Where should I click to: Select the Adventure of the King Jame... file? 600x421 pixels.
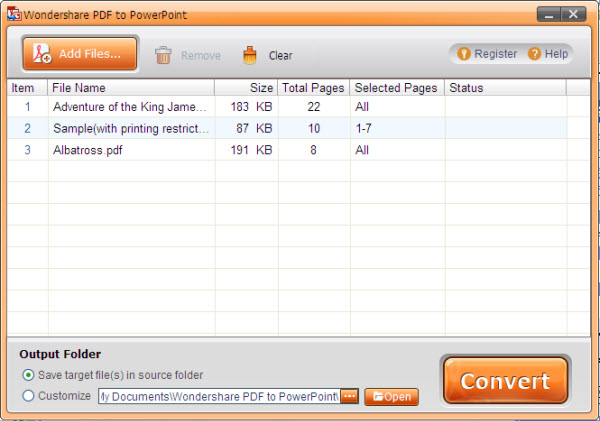coord(130,107)
